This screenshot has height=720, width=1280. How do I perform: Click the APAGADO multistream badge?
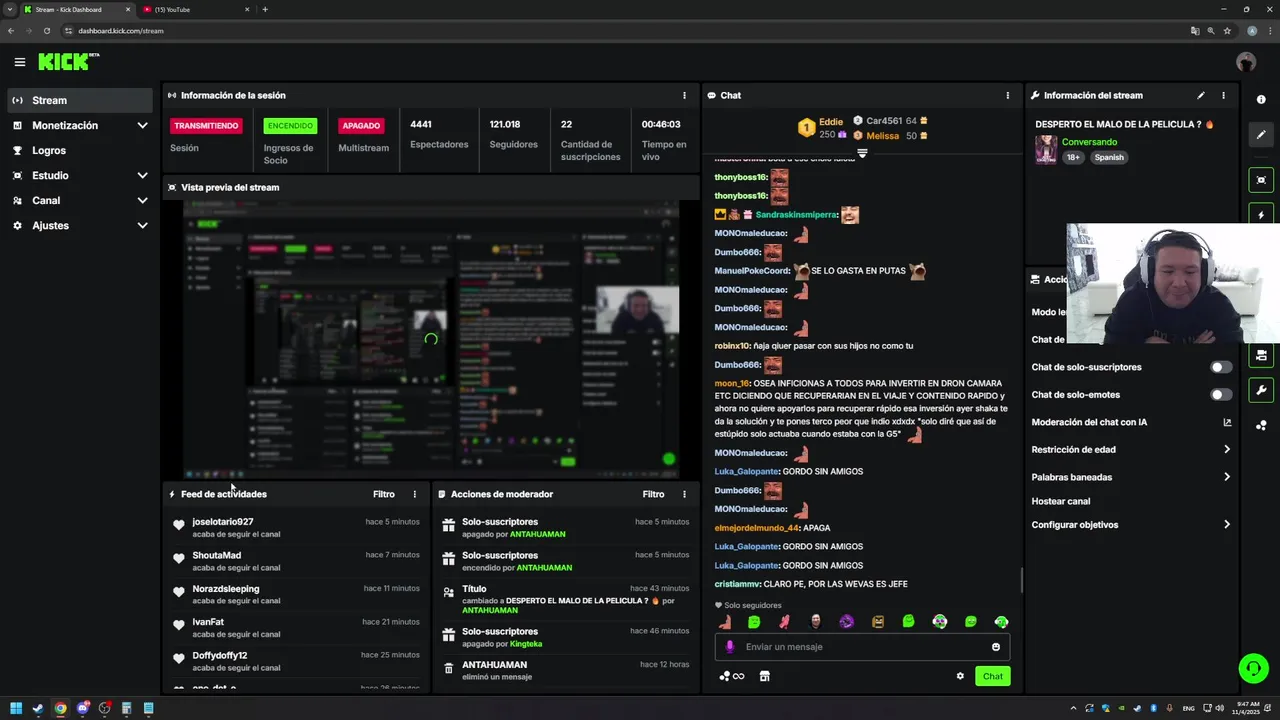pos(361,126)
